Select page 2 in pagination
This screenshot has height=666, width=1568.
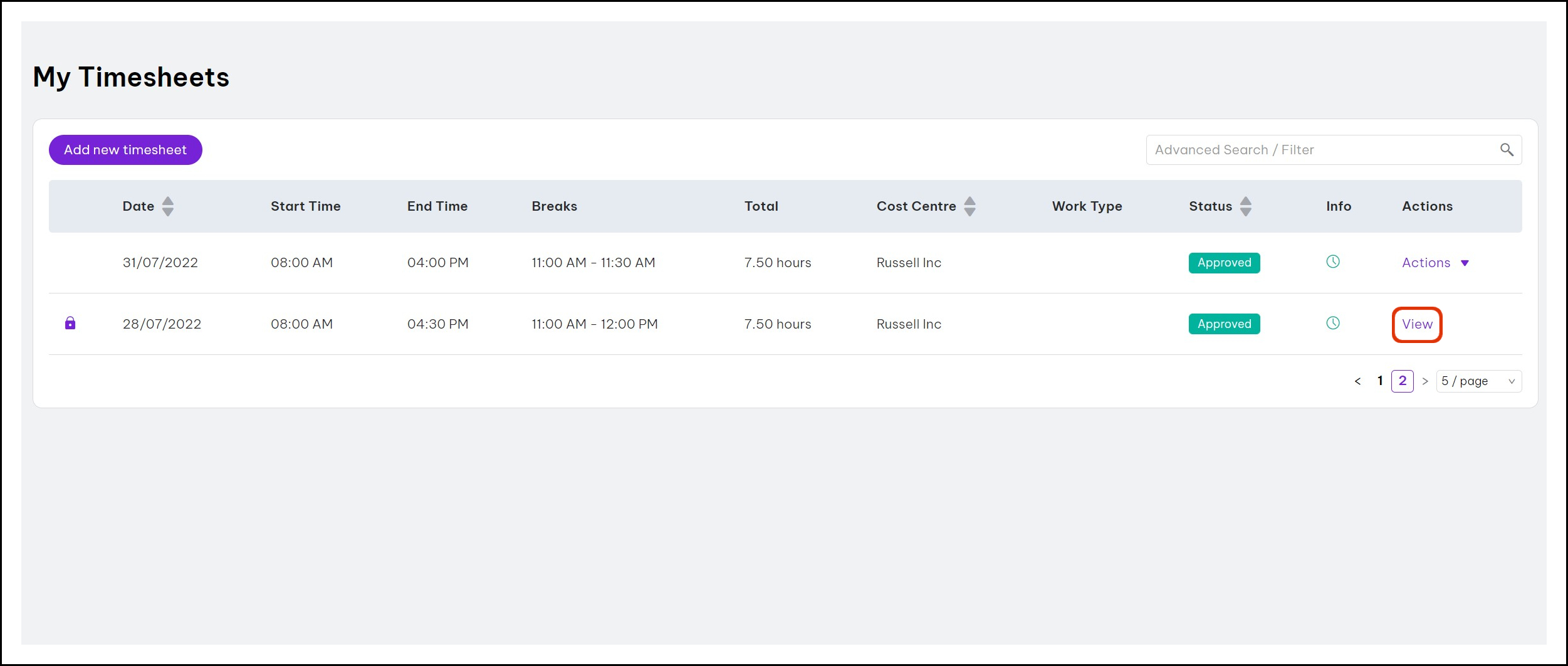[x=1403, y=381]
